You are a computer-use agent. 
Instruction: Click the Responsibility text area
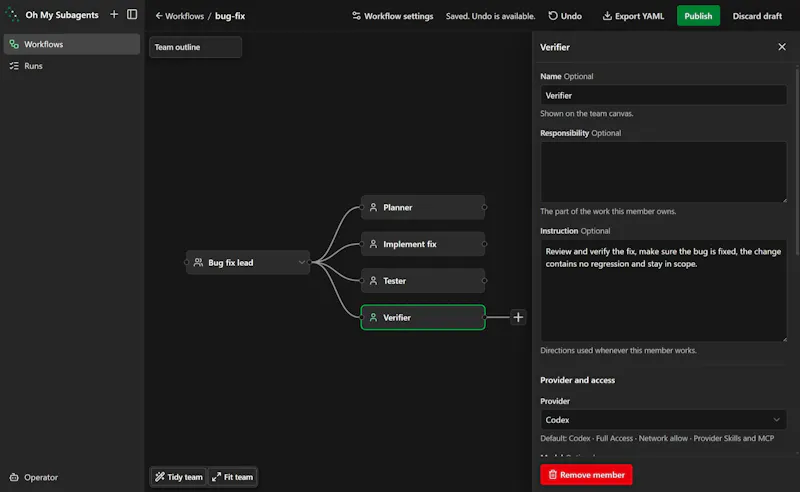coord(663,172)
